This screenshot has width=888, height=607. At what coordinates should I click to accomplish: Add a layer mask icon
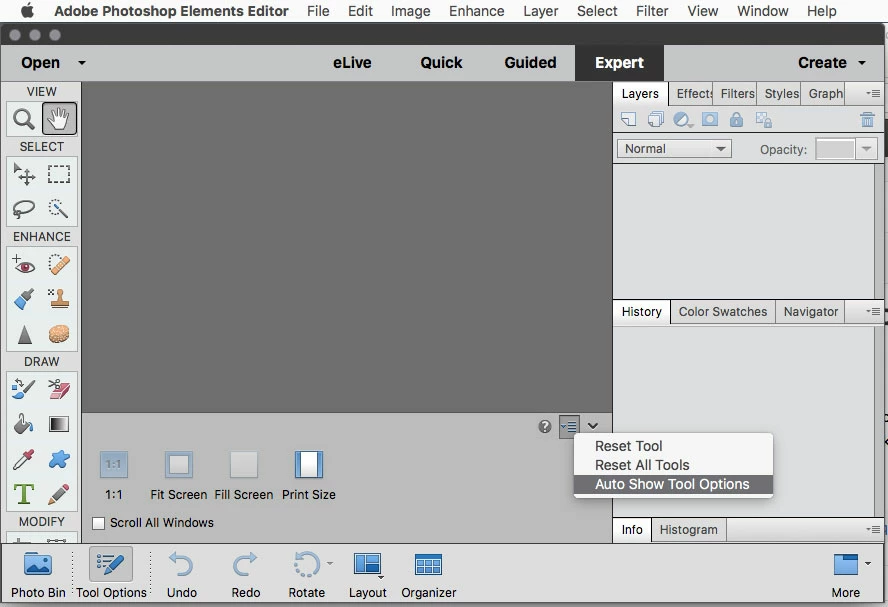coord(710,119)
